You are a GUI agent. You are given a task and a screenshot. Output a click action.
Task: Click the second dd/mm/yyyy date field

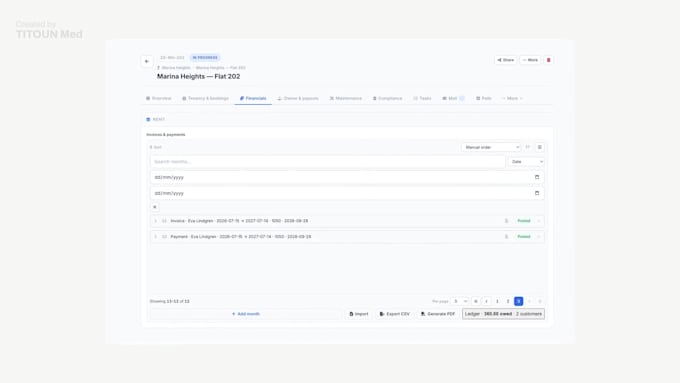click(x=347, y=193)
